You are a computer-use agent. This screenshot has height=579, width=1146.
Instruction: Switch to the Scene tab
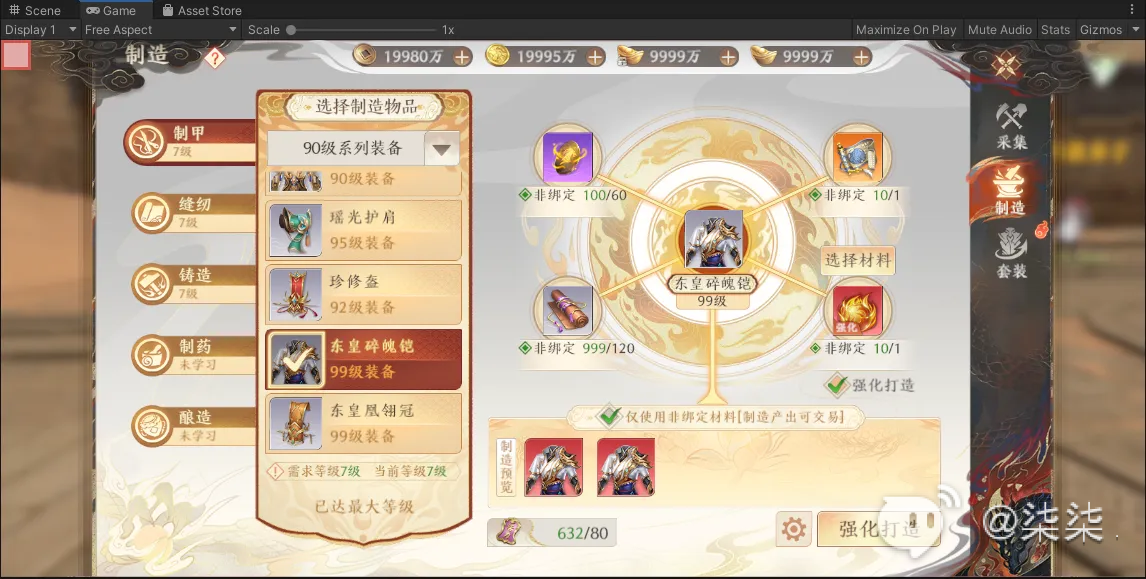pyautogui.click(x=34, y=10)
